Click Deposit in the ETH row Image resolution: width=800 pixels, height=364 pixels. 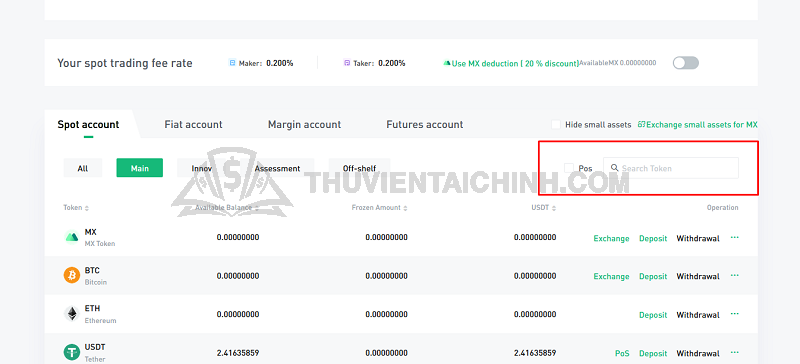pyautogui.click(x=653, y=315)
